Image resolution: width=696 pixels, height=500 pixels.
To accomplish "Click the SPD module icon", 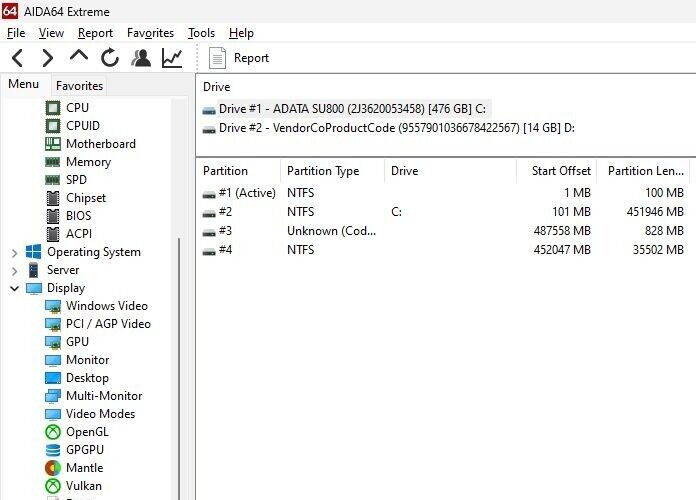I will (53, 180).
